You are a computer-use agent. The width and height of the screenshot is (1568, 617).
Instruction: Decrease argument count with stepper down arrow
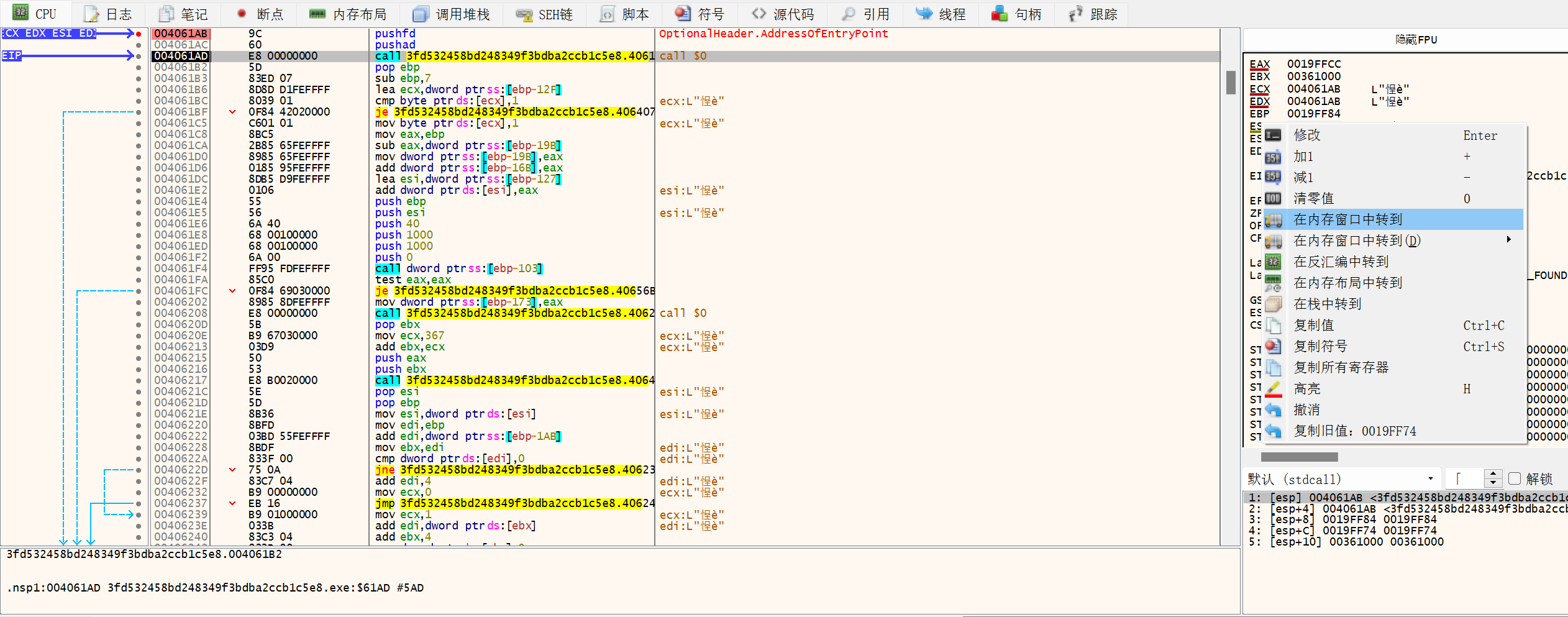click(x=1493, y=483)
